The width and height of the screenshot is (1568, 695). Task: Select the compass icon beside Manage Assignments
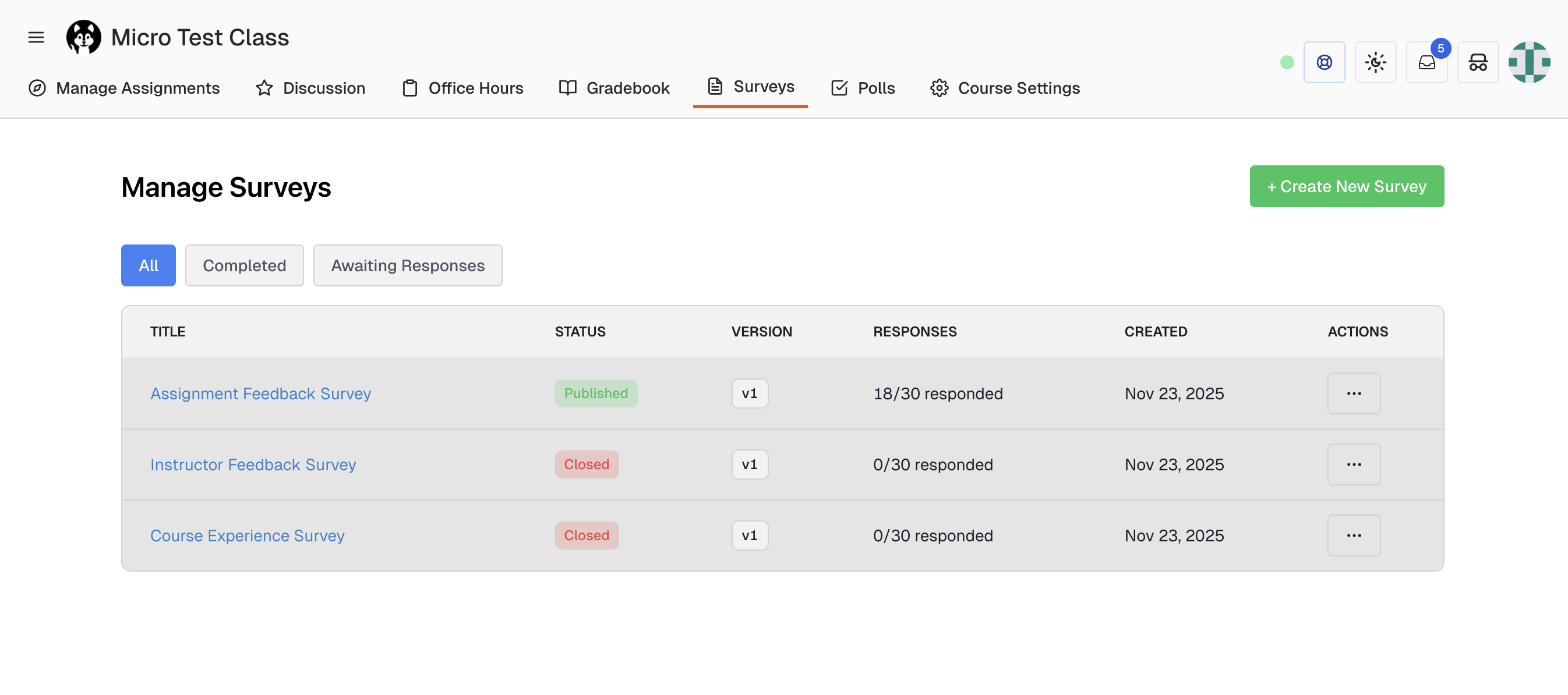click(x=36, y=88)
